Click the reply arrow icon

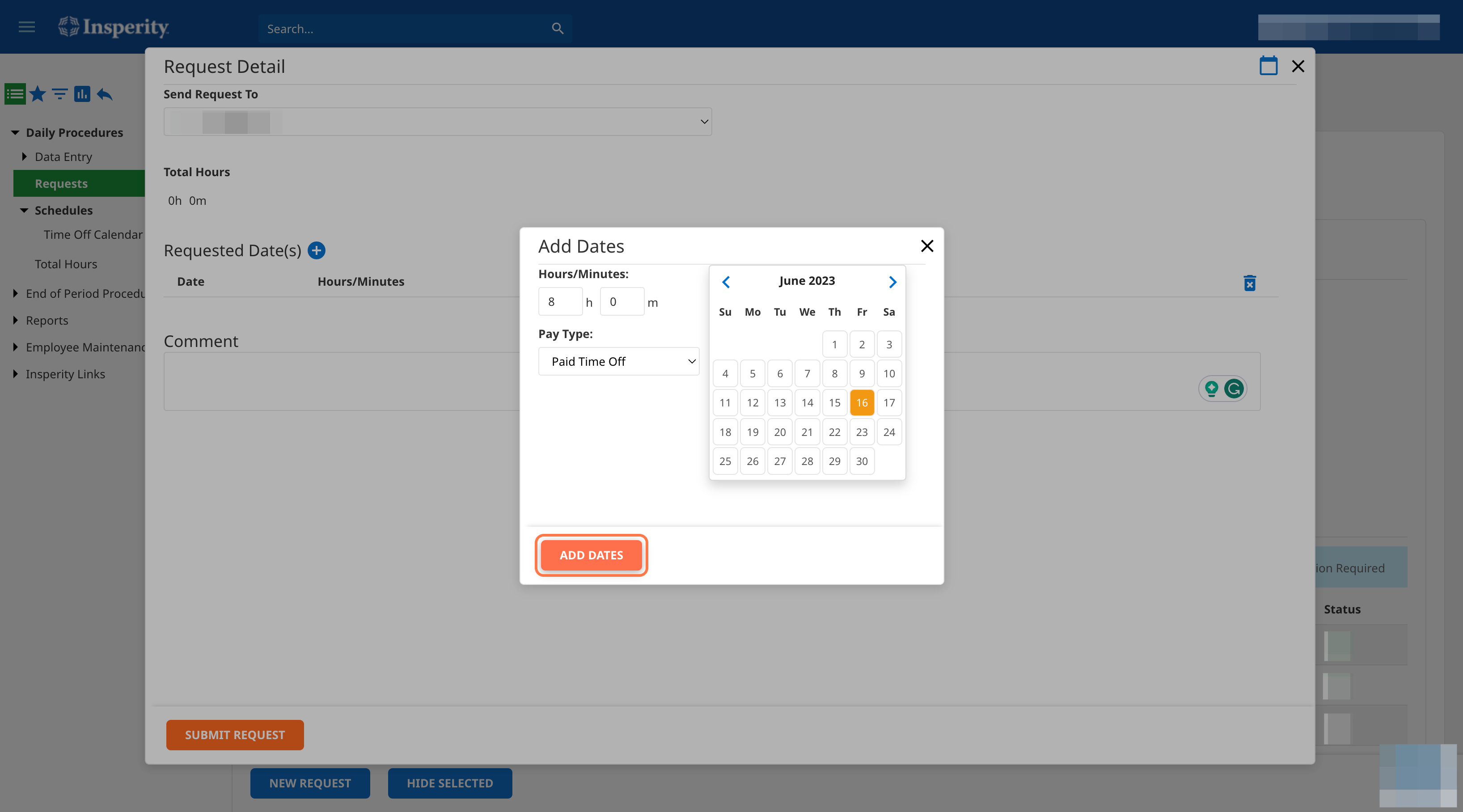click(105, 94)
